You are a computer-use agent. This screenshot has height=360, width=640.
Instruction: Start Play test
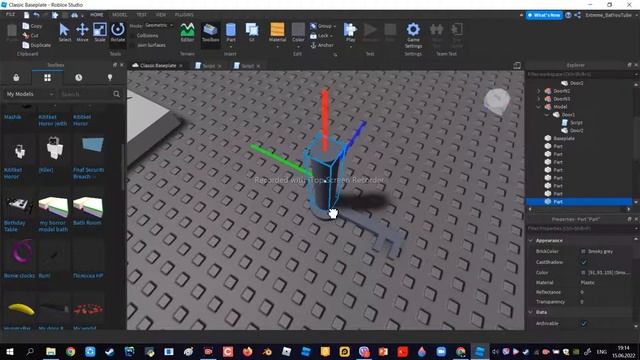click(350, 32)
